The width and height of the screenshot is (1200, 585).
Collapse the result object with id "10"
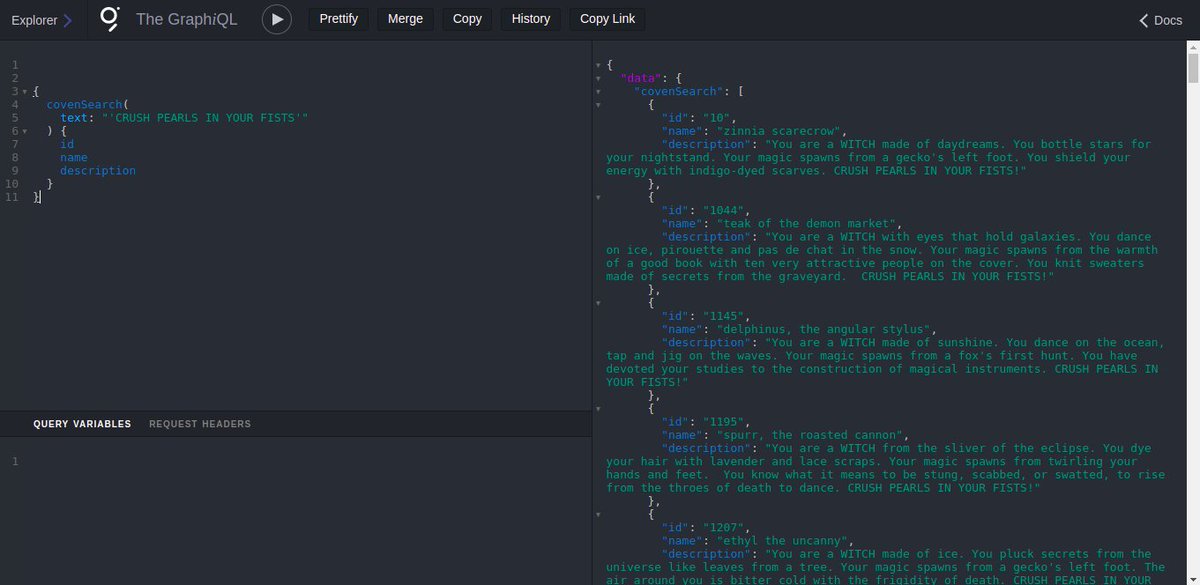[x=598, y=104]
